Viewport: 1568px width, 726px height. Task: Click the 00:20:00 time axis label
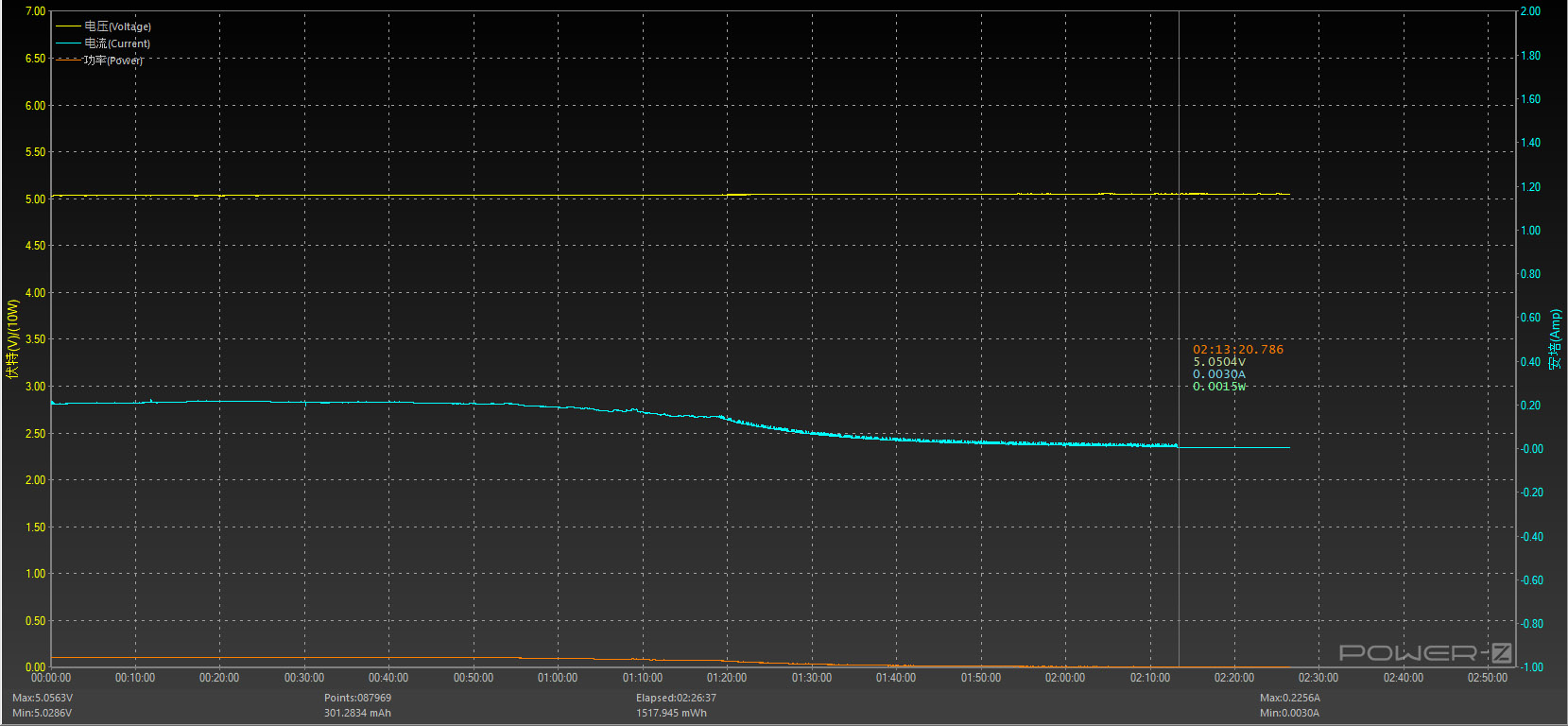point(219,678)
